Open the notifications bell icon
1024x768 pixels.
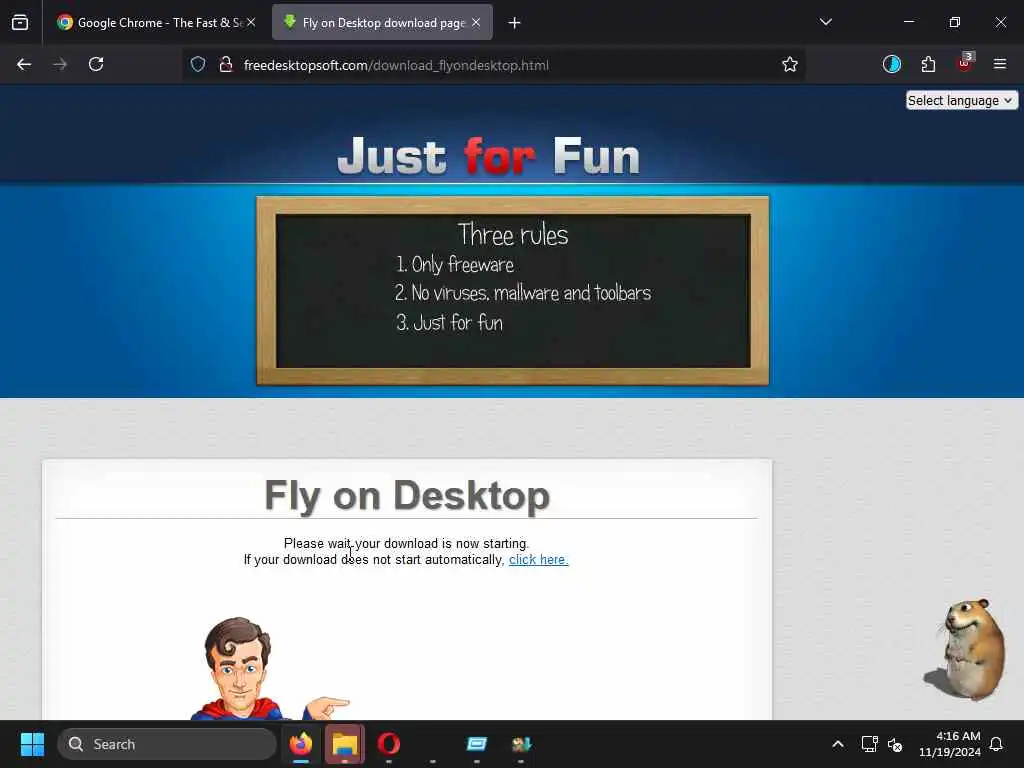click(997, 744)
